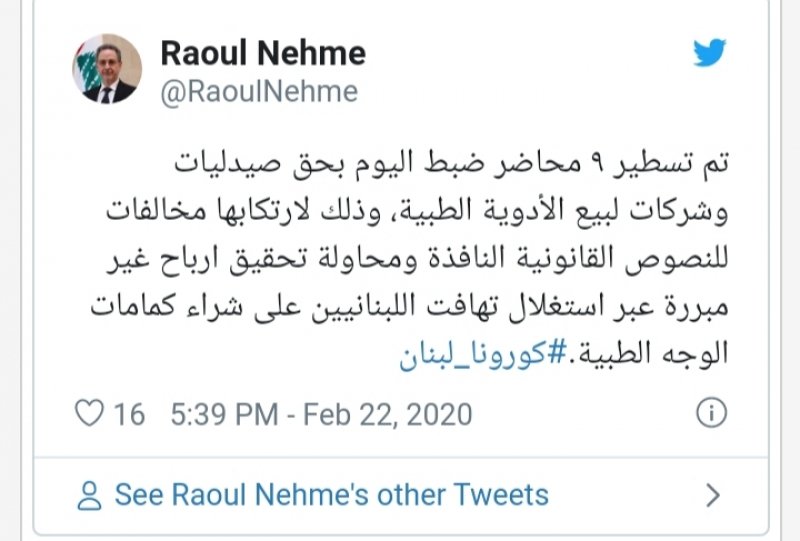This screenshot has width=800, height=541.
Task: Click the like count 16
Action: tap(129, 414)
